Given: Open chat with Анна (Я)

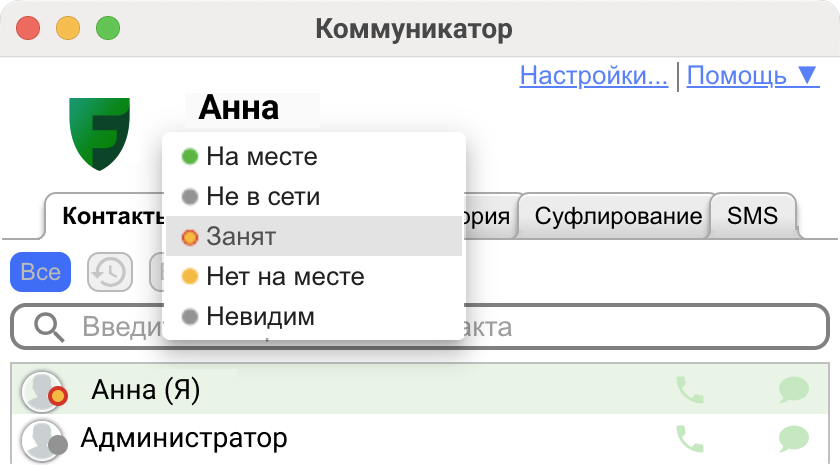Looking at the screenshot, I should tap(793, 390).
